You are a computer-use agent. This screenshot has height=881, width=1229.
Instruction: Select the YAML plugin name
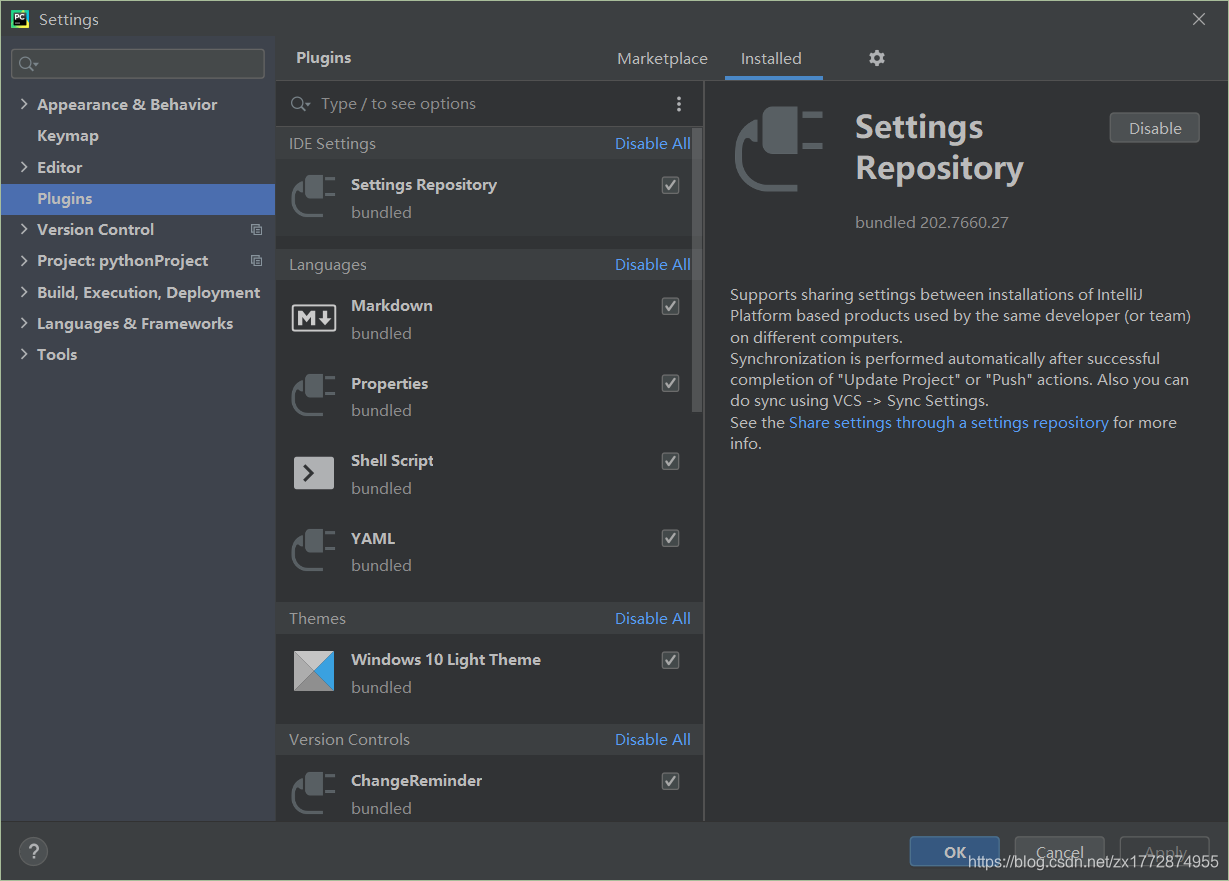click(373, 539)
